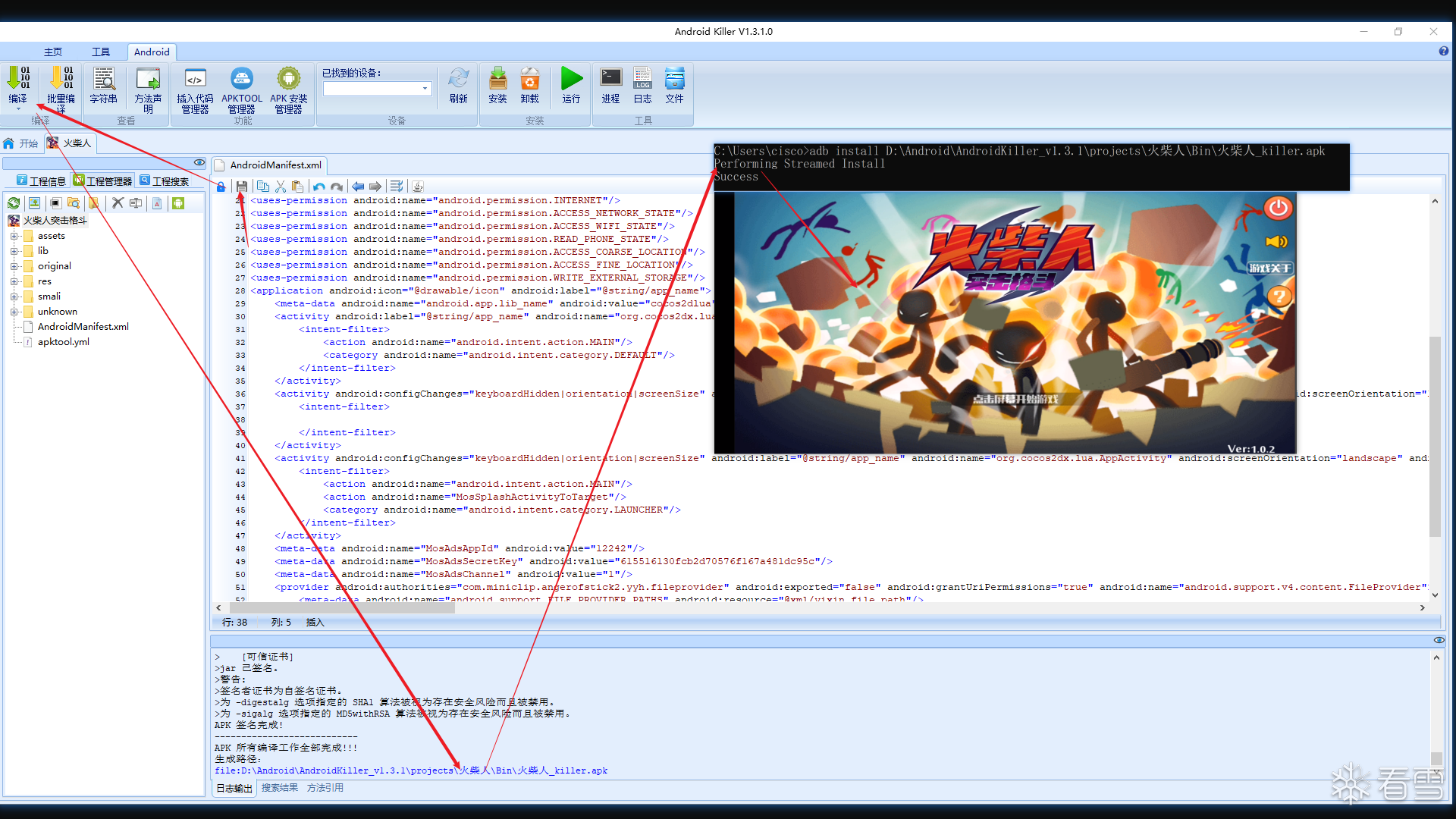
Task: Select 火柴人突击格斗 root tree node
Action: [x=55, y=221]
